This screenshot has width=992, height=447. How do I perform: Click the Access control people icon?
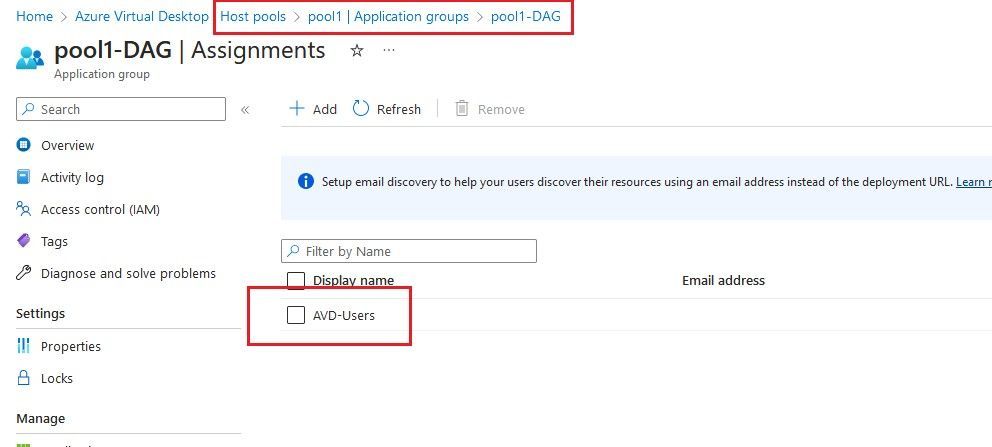click(x=23, y=209)
